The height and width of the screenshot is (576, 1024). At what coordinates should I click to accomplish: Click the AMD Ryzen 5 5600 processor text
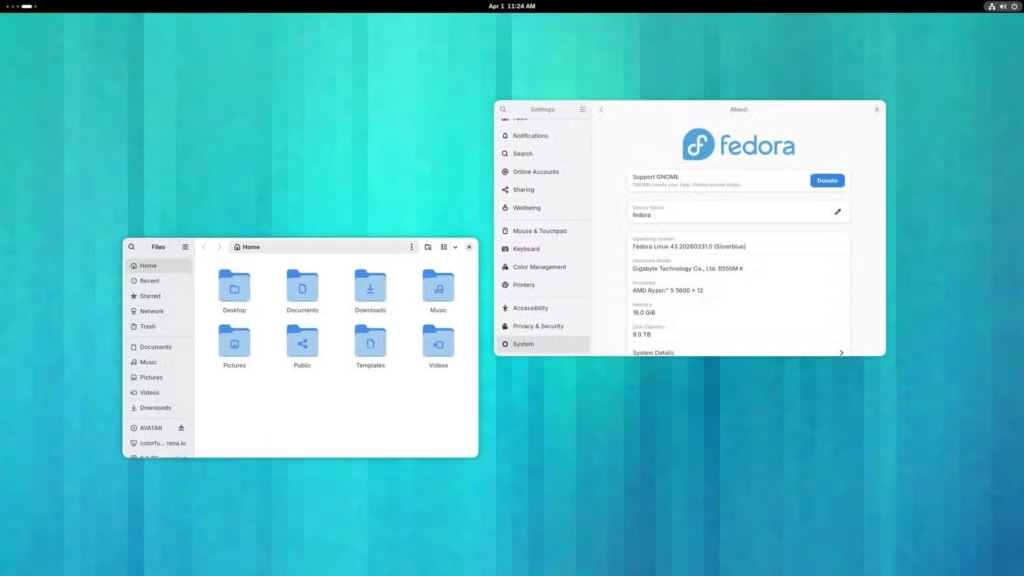click(667, 290)
